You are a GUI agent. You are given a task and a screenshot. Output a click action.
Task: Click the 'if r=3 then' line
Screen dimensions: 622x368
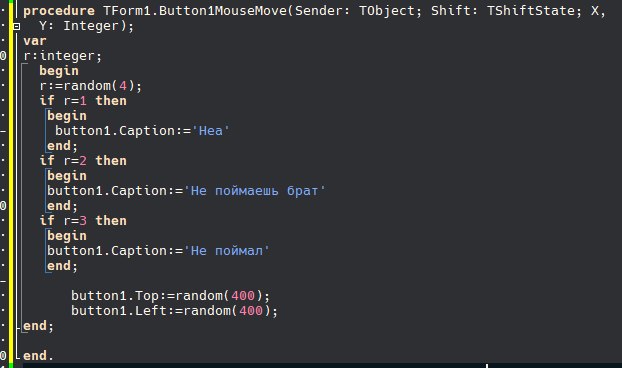[83, 220]
